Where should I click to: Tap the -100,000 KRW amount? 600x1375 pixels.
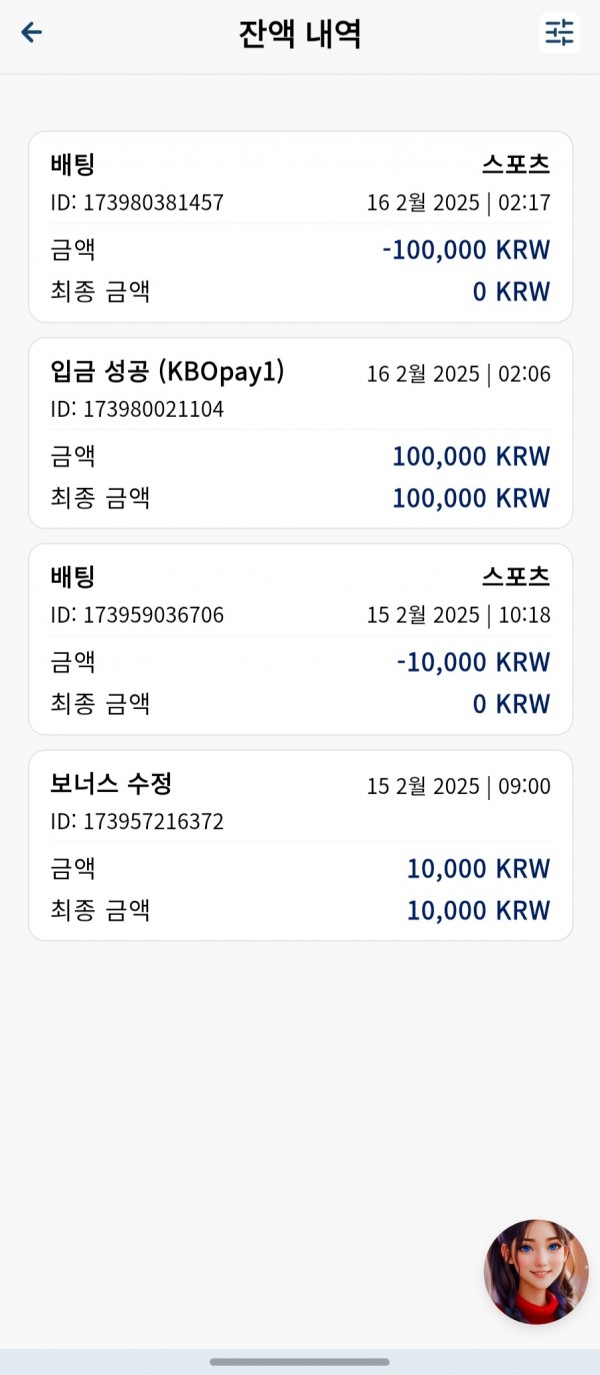466,250
